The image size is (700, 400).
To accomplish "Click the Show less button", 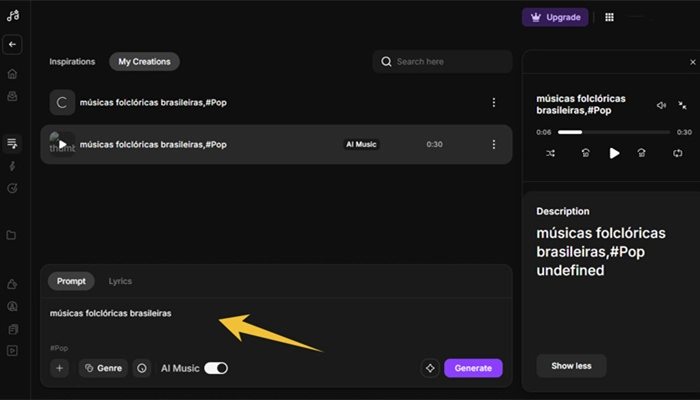I will pyautogui.click(x=571, y=366).
